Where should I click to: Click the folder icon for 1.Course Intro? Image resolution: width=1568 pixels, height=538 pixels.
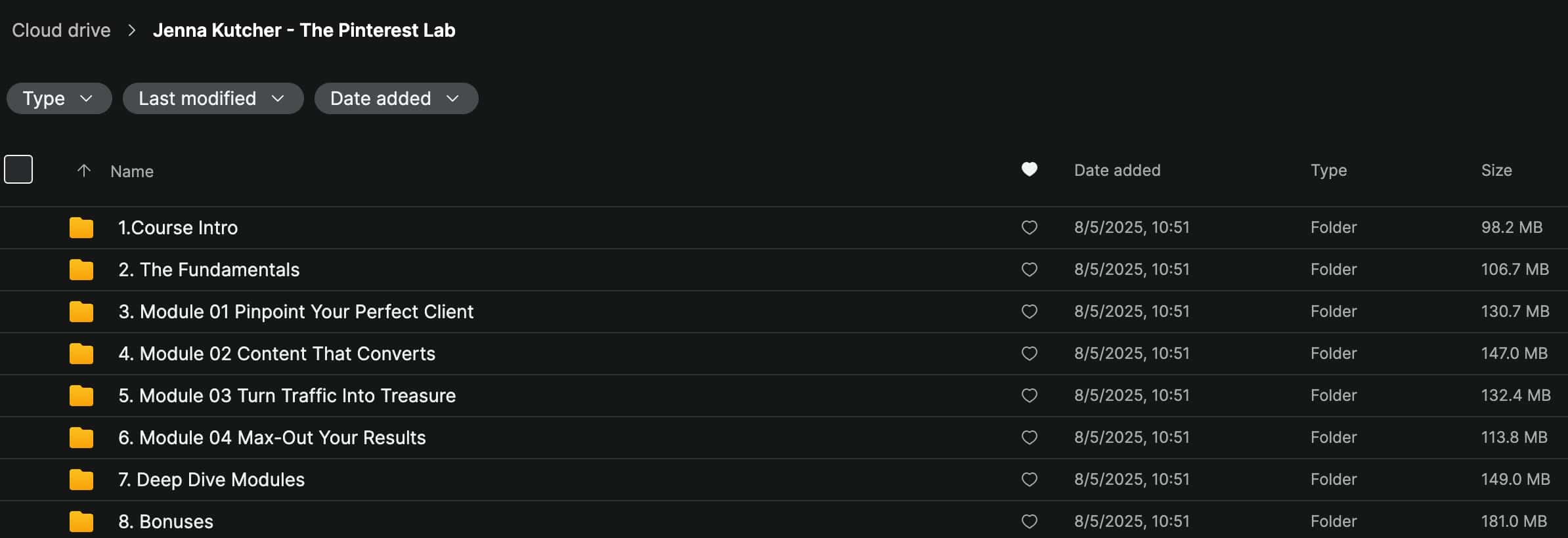point(81,228)
